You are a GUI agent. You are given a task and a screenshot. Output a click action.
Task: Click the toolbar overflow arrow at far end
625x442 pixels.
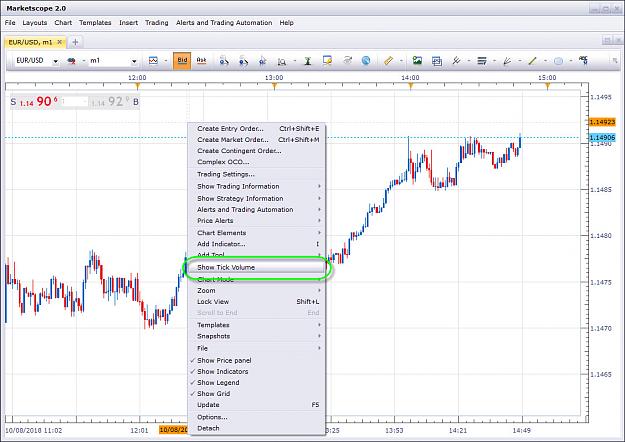click(615, 61)
